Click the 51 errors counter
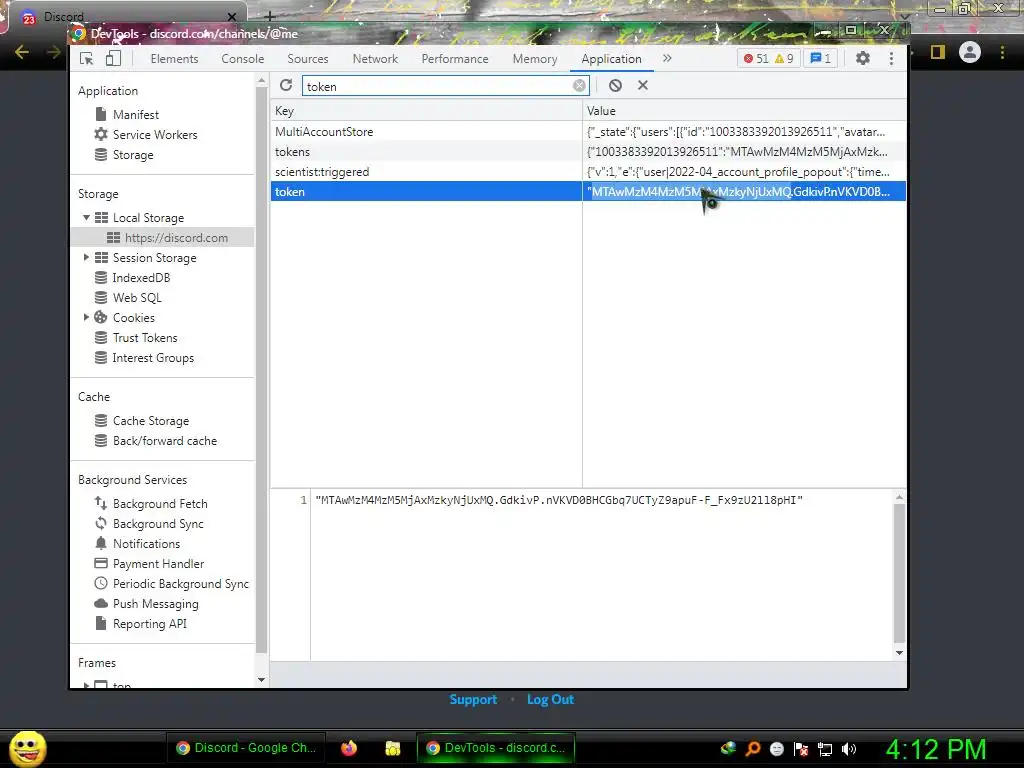Screen dimensions: 1024x768 pos(756,59)
